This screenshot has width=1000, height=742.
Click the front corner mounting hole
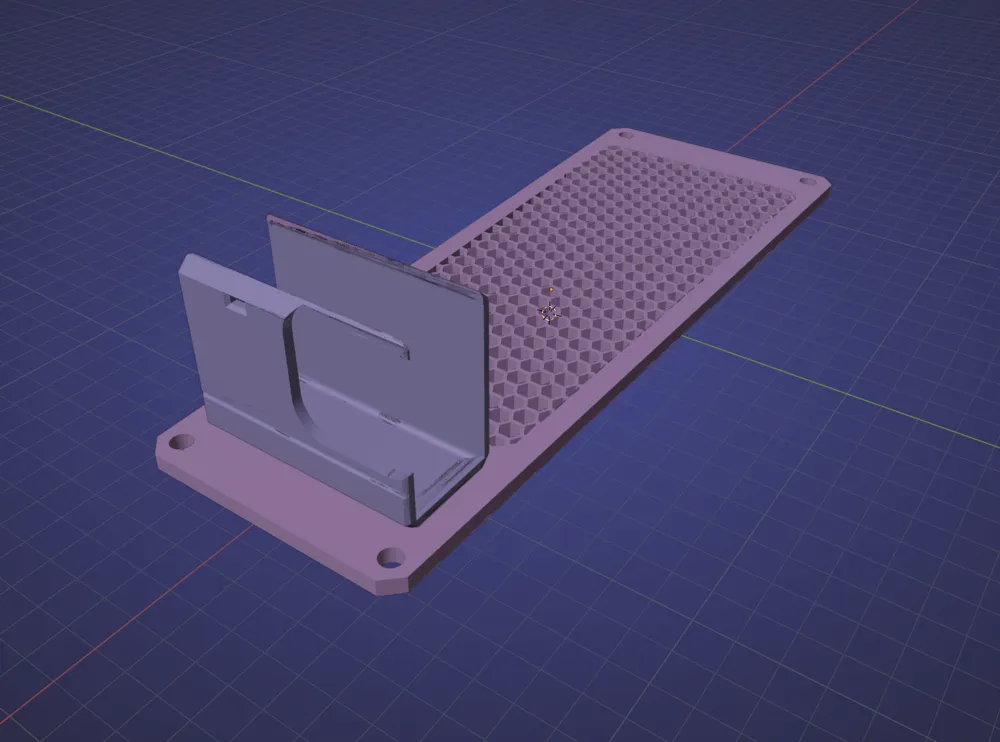coord(391,558)
